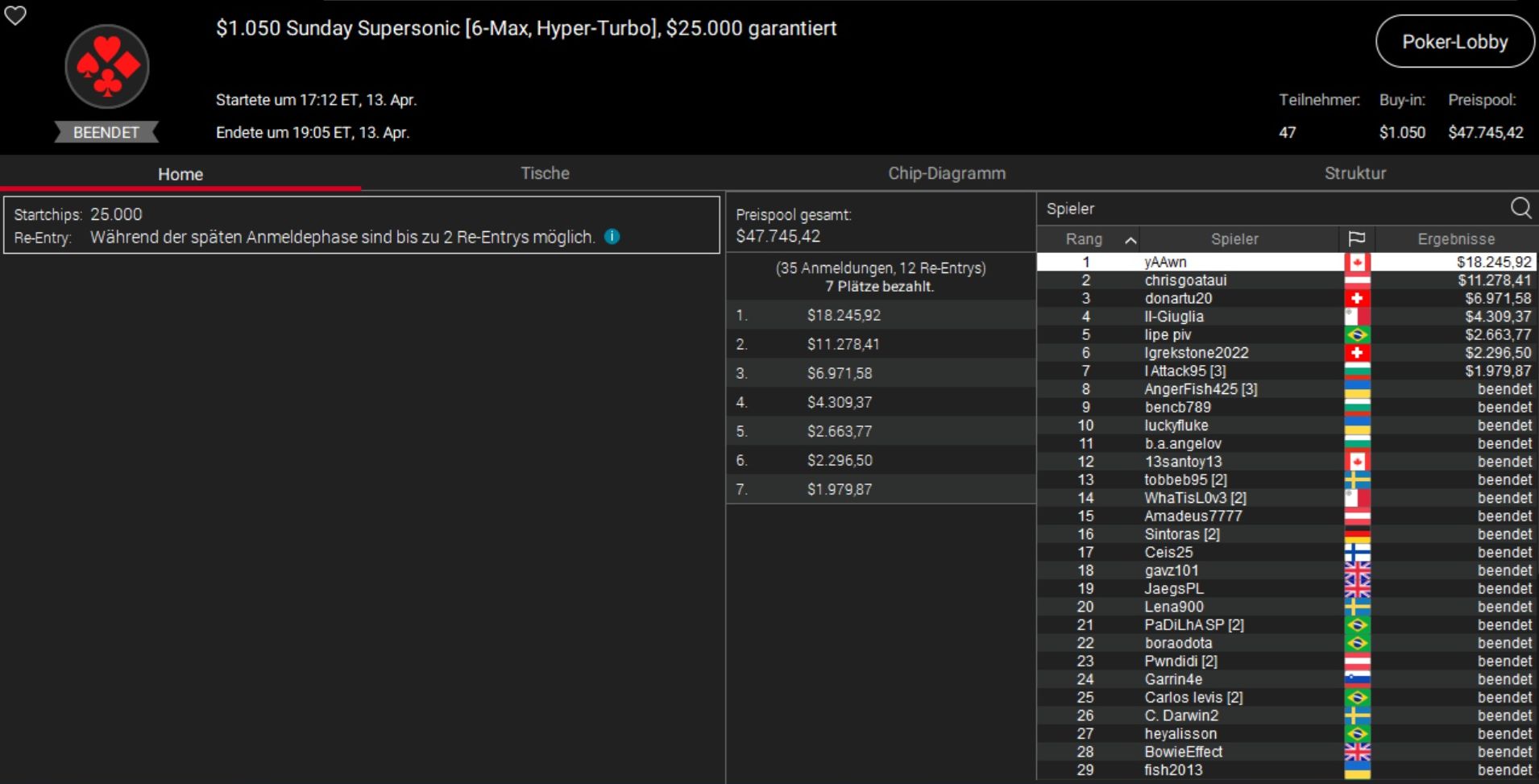Select player Carlos levis [2] row
This screenshot has width=1539, height=784.
[x=1286, y=697]
